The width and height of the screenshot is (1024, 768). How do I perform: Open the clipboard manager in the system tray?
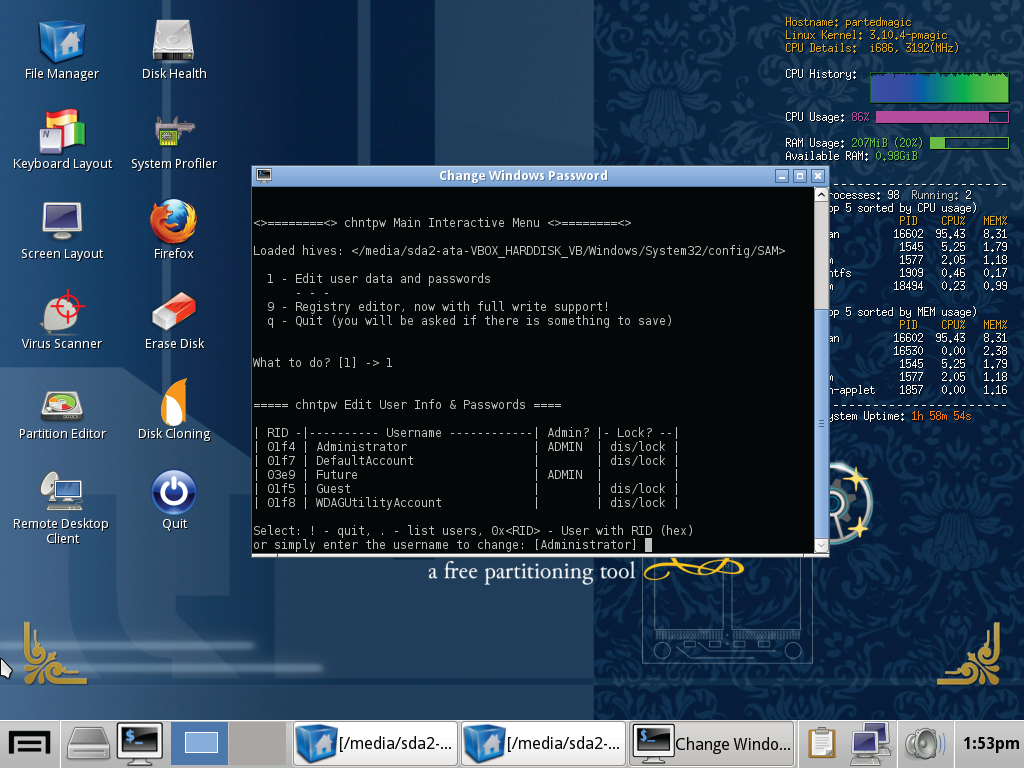tap(820, 743)
